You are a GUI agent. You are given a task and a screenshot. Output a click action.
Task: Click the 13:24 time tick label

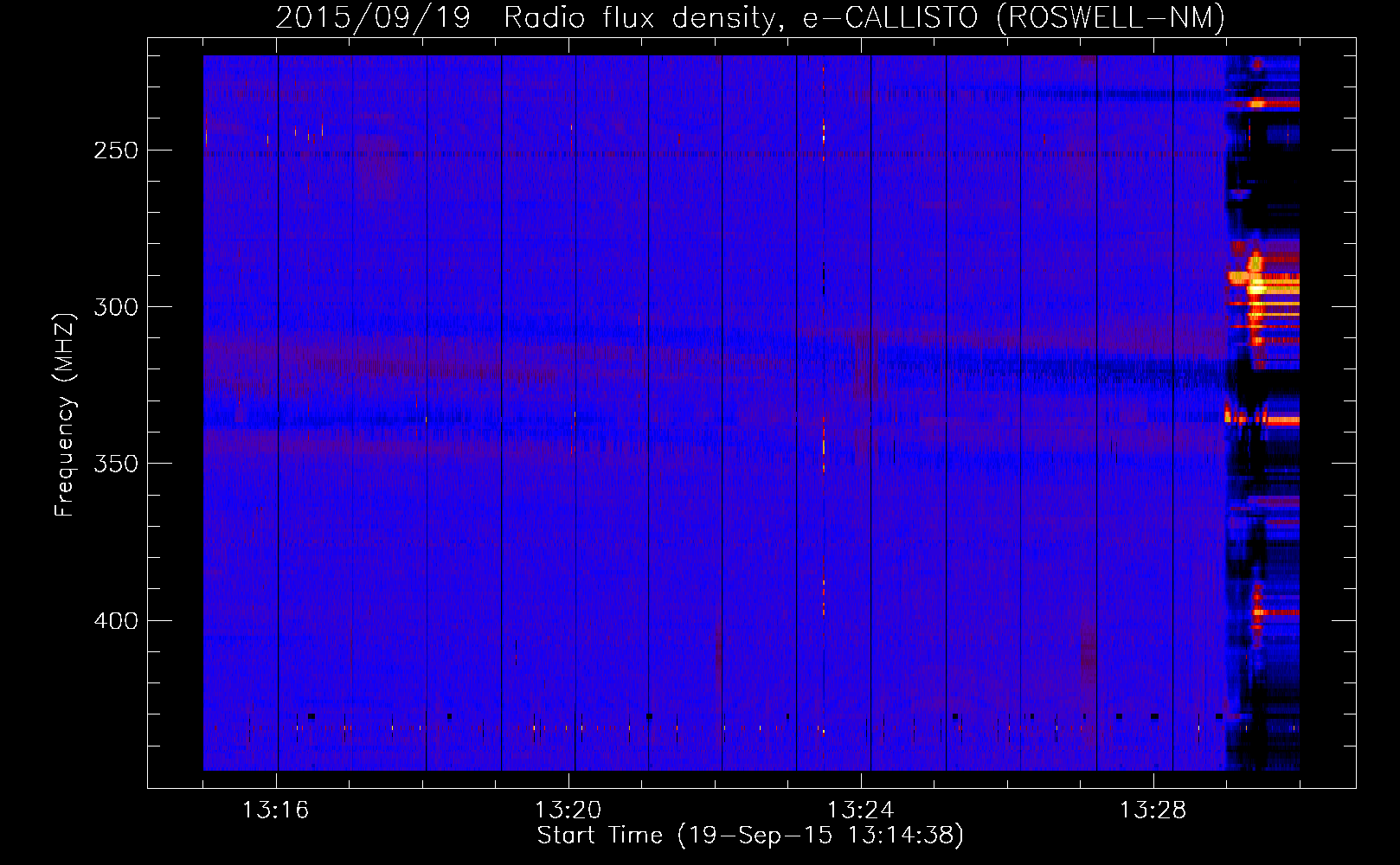tap(860, 811)
